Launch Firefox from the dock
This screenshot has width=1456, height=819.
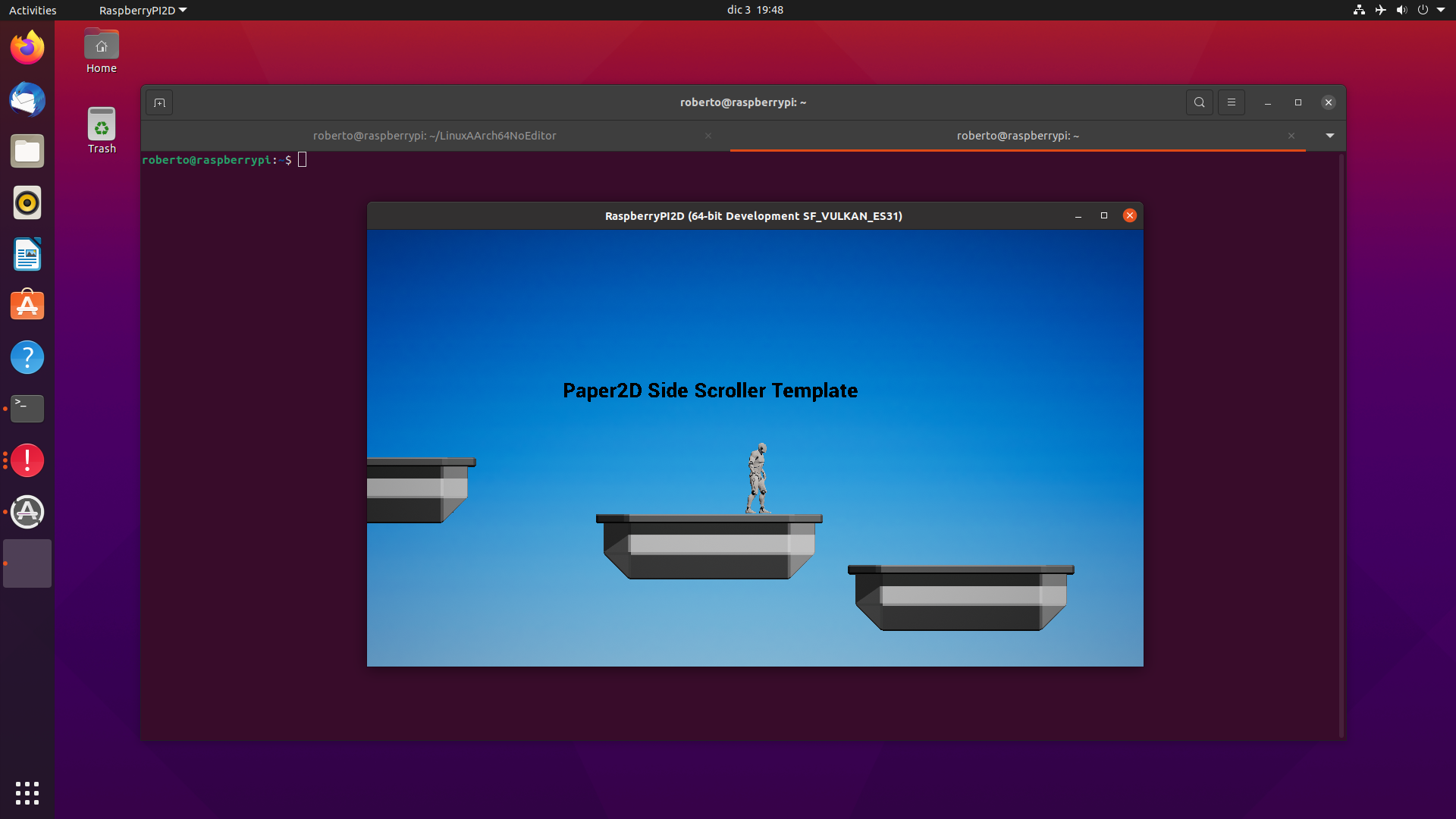click(x=27, y=48)
